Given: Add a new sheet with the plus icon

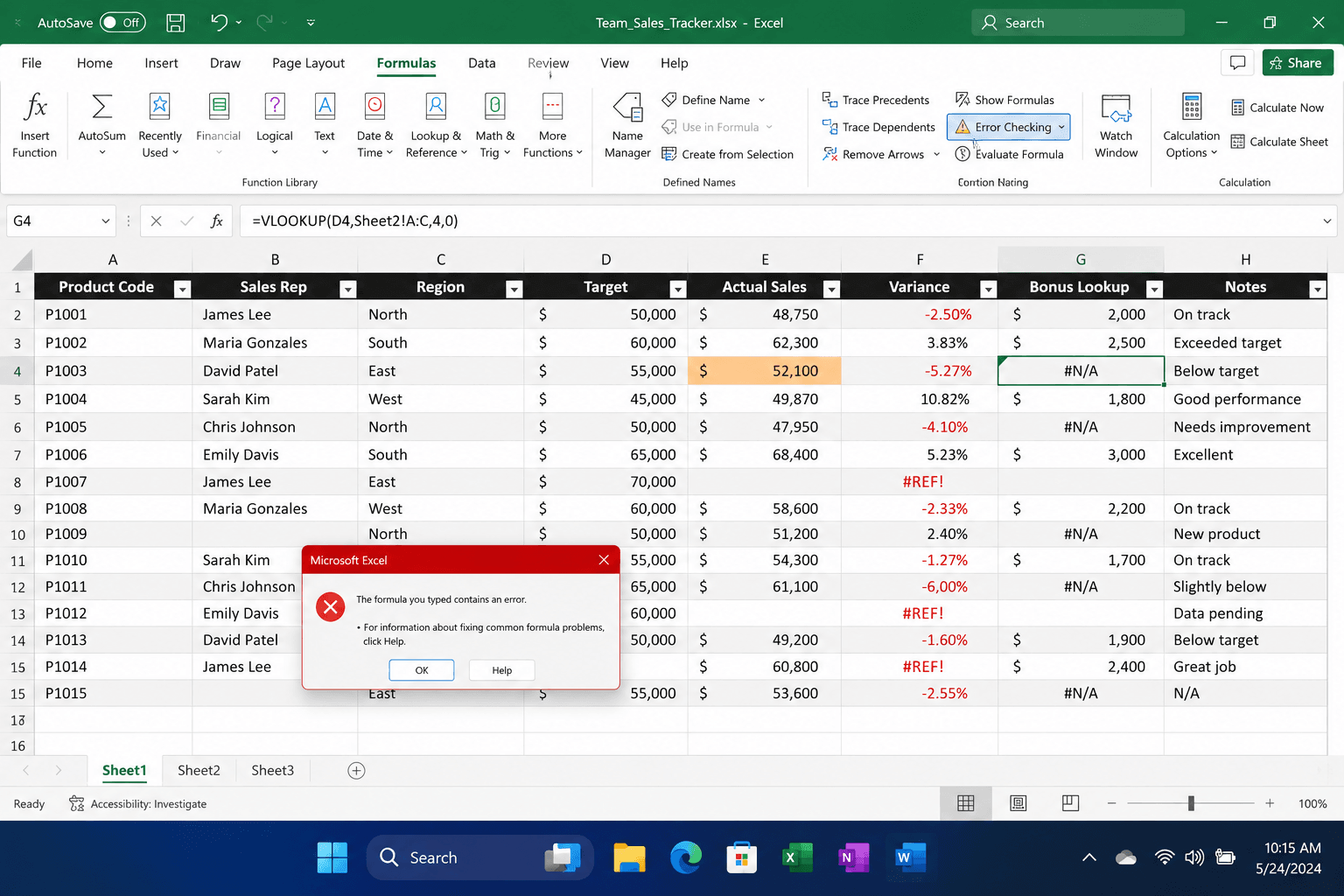Looking at the screenshot, I should click(x=356, y=771).
